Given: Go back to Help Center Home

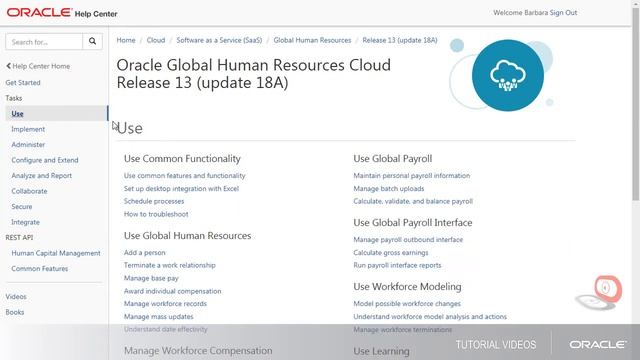Looking at the screenshot, I should (38, 66).
